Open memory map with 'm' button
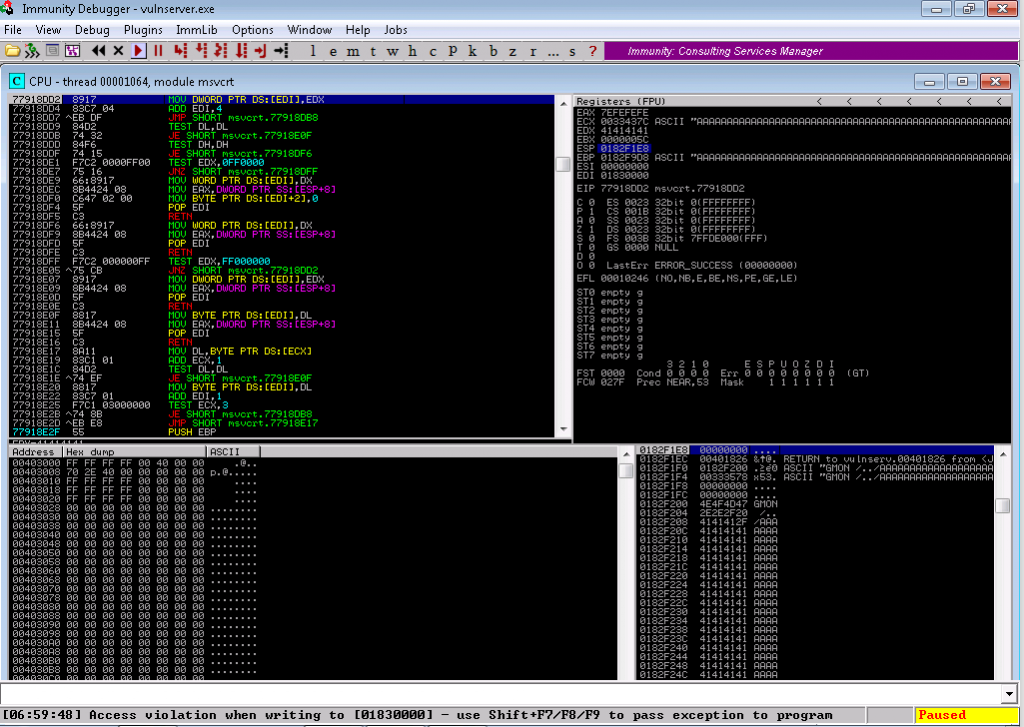This screenshot has height=727, width=1024. point(353,51)
